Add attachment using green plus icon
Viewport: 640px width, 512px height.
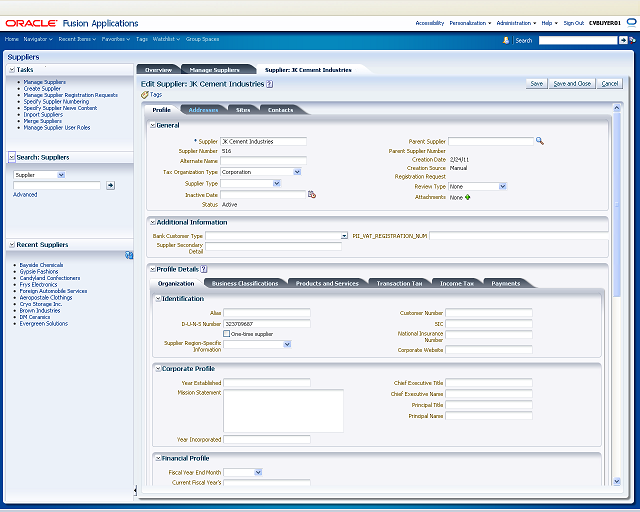pos(468,197)
